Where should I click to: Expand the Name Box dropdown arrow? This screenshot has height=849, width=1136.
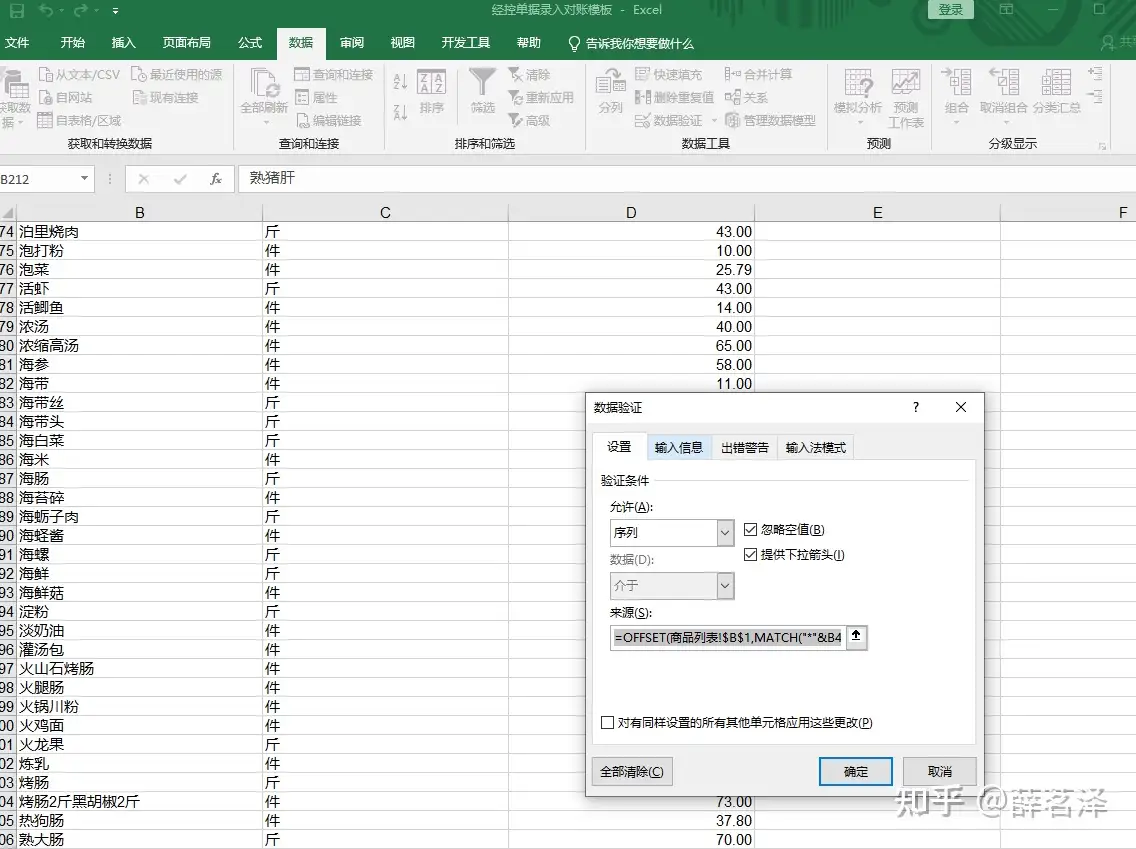coord(84,179)
